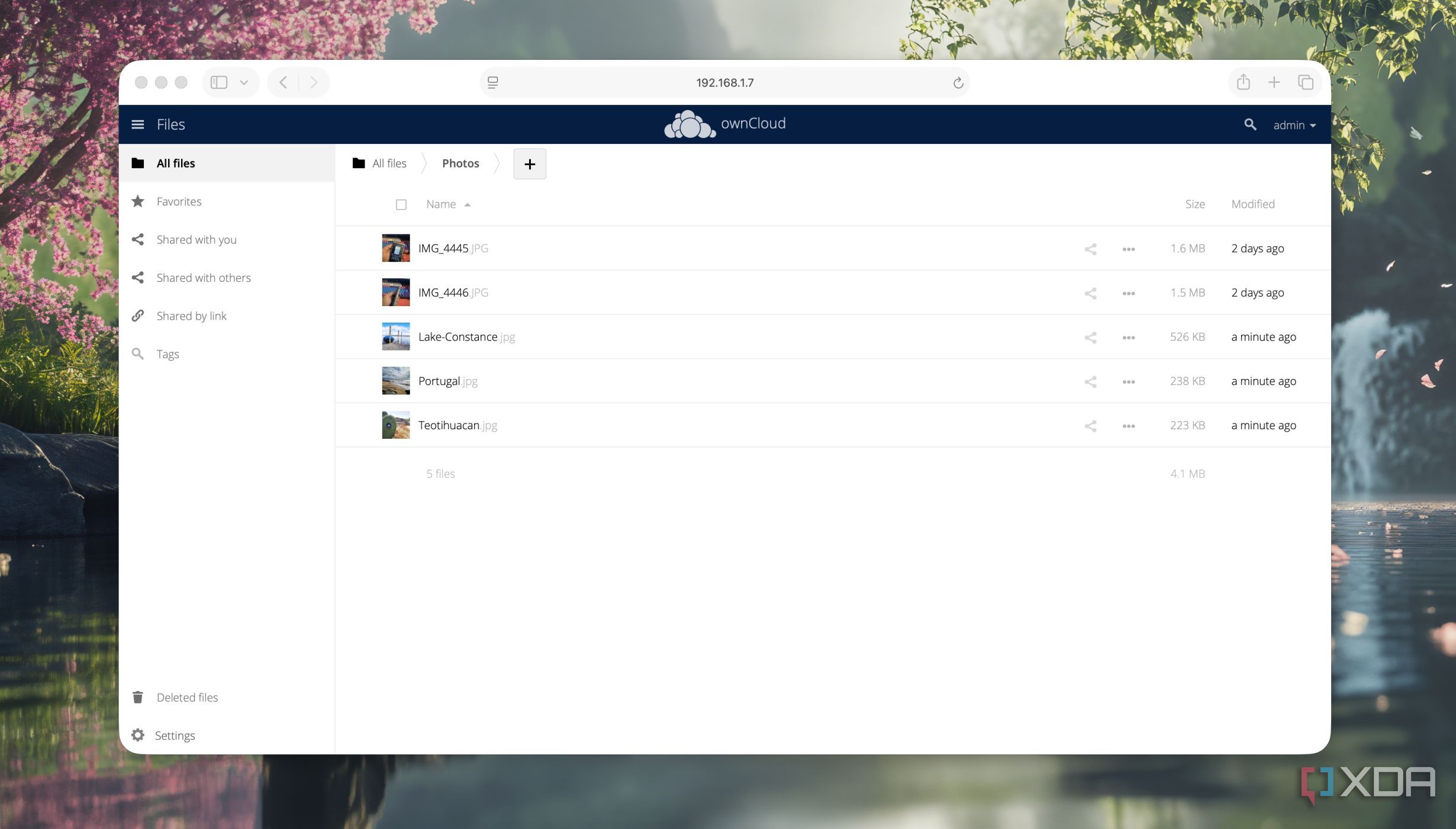The image size is (1456, 829).
Task: Open Deleted files in the sidebar
Action: [227, 698]
